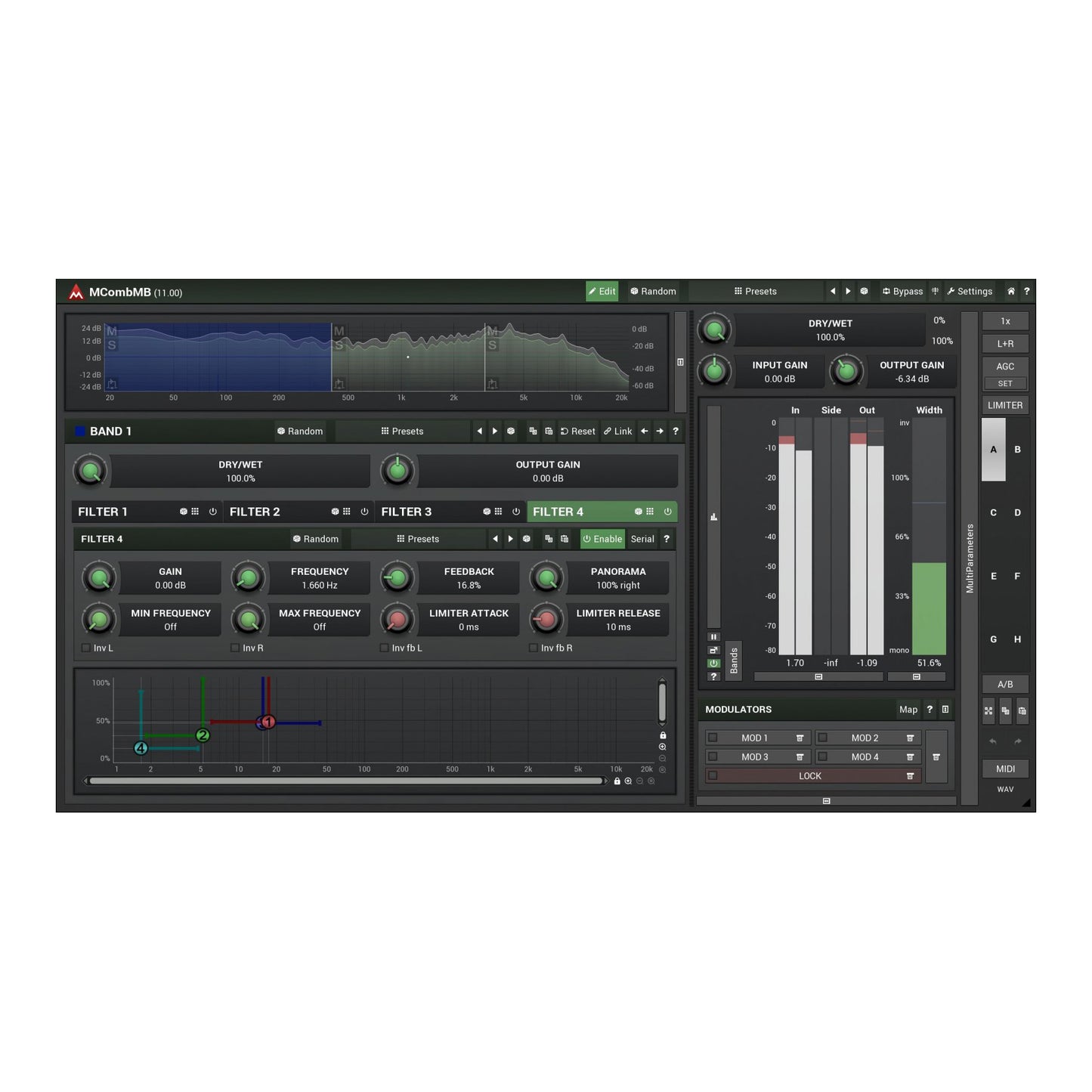Open Filter 2 presets grid icon
This screenshot has width=1092, height=1092.
click(346, 512)
